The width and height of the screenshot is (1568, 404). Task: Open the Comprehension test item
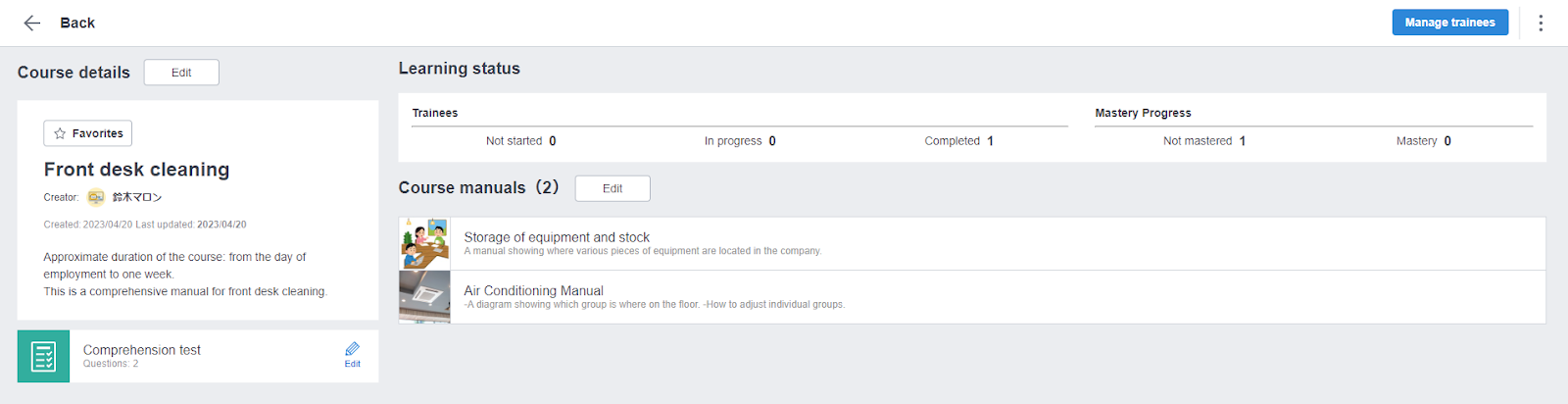pyautogui.click(x=142, y=350)
